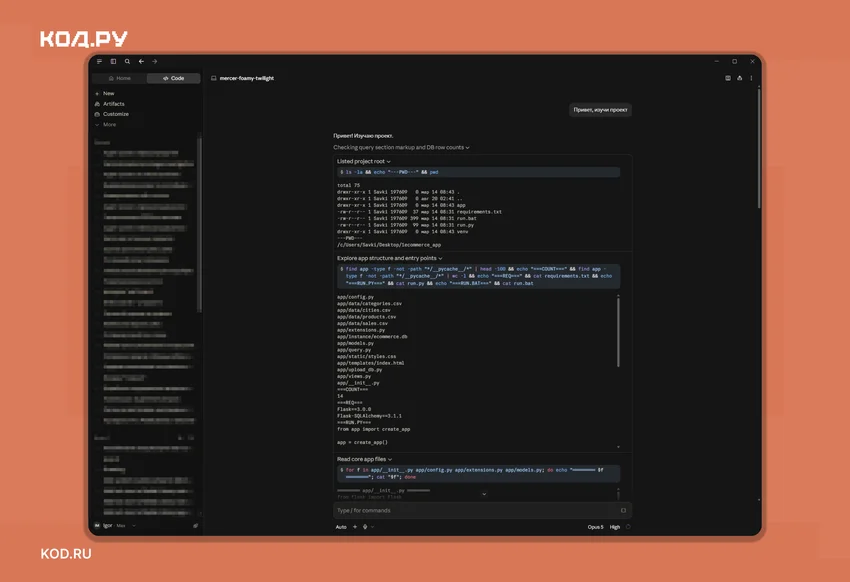Select 'app/views.py' in the output
Image resolution: width=850 pixels, height=582 pixels.
[x=354, y=376]
